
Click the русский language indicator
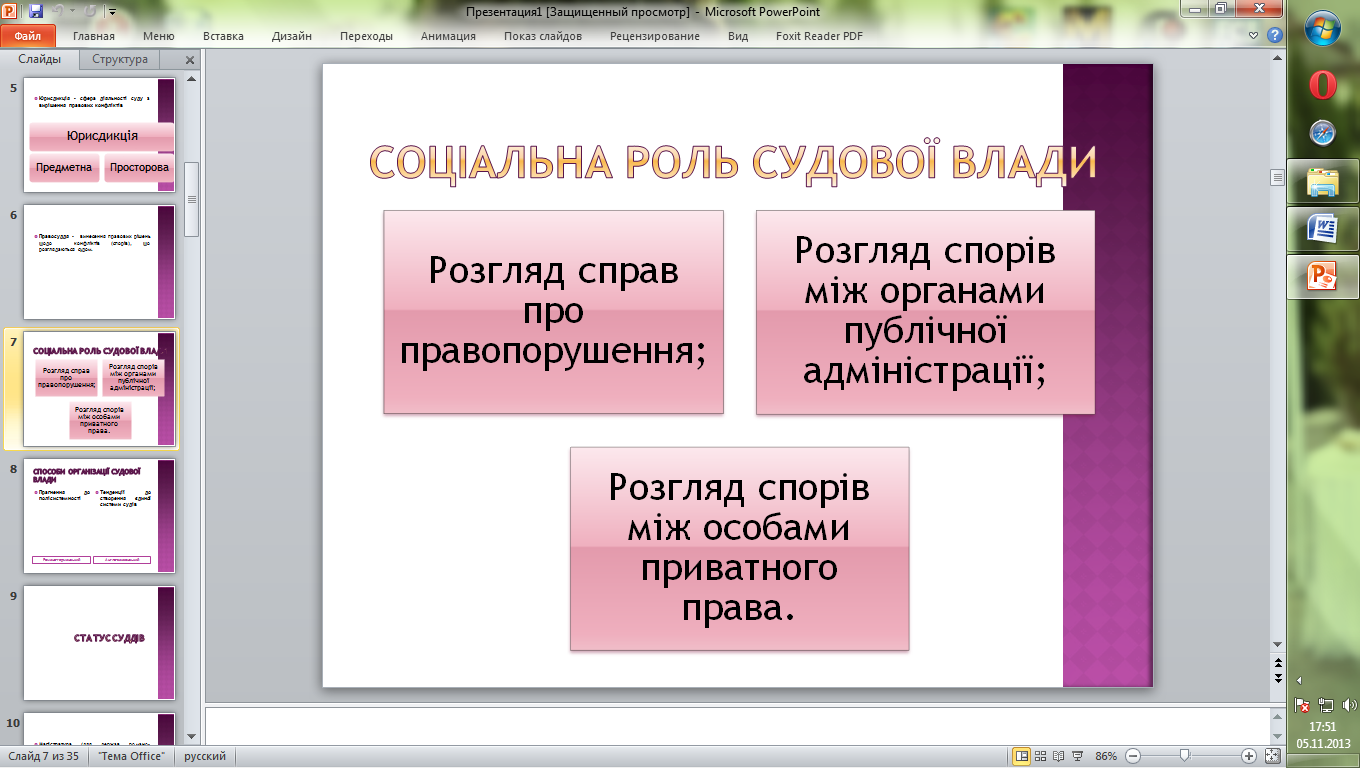[x=205, y=756]
